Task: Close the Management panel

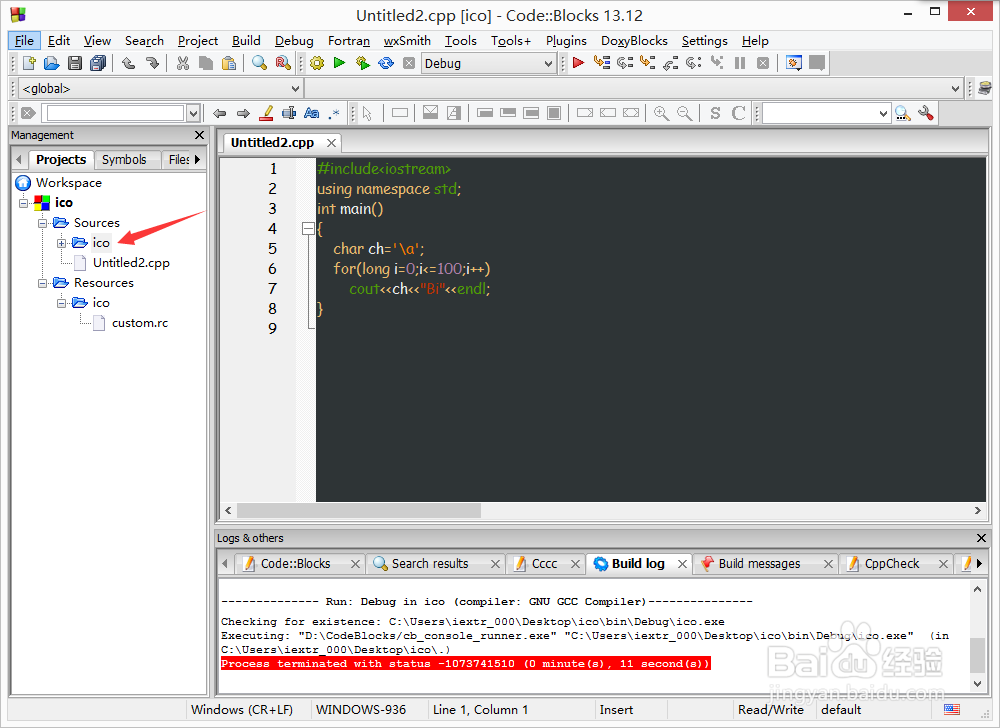Action: [x=199, y=135]
